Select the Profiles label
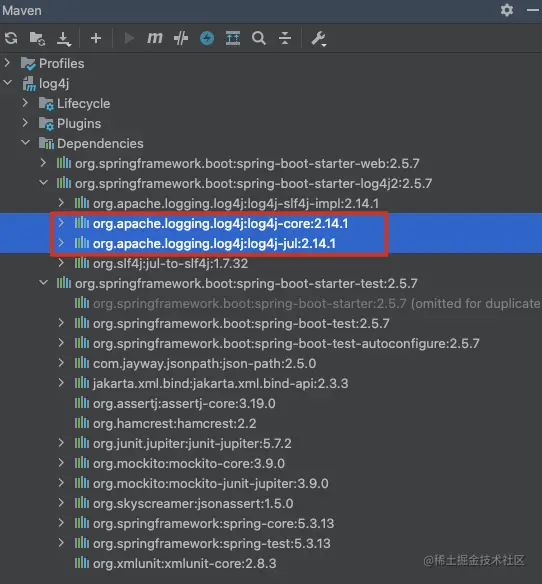This screenshot has width=542, height=584. click(61, 63)
